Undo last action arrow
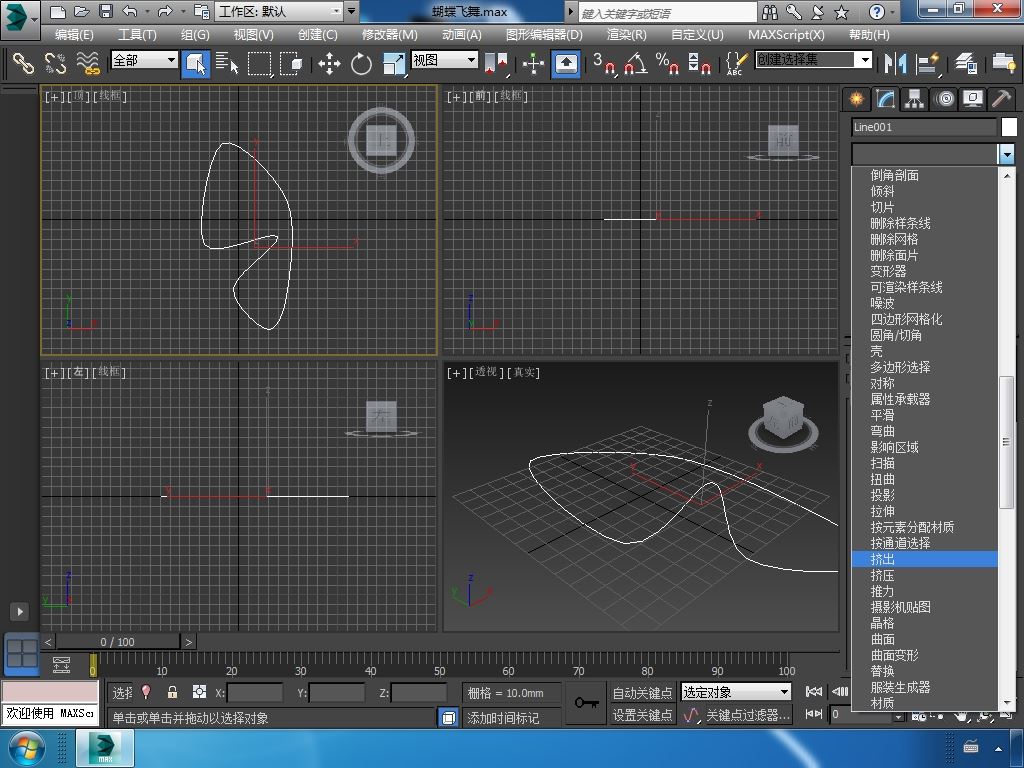1024x768 pixels. tap(130, 11)
